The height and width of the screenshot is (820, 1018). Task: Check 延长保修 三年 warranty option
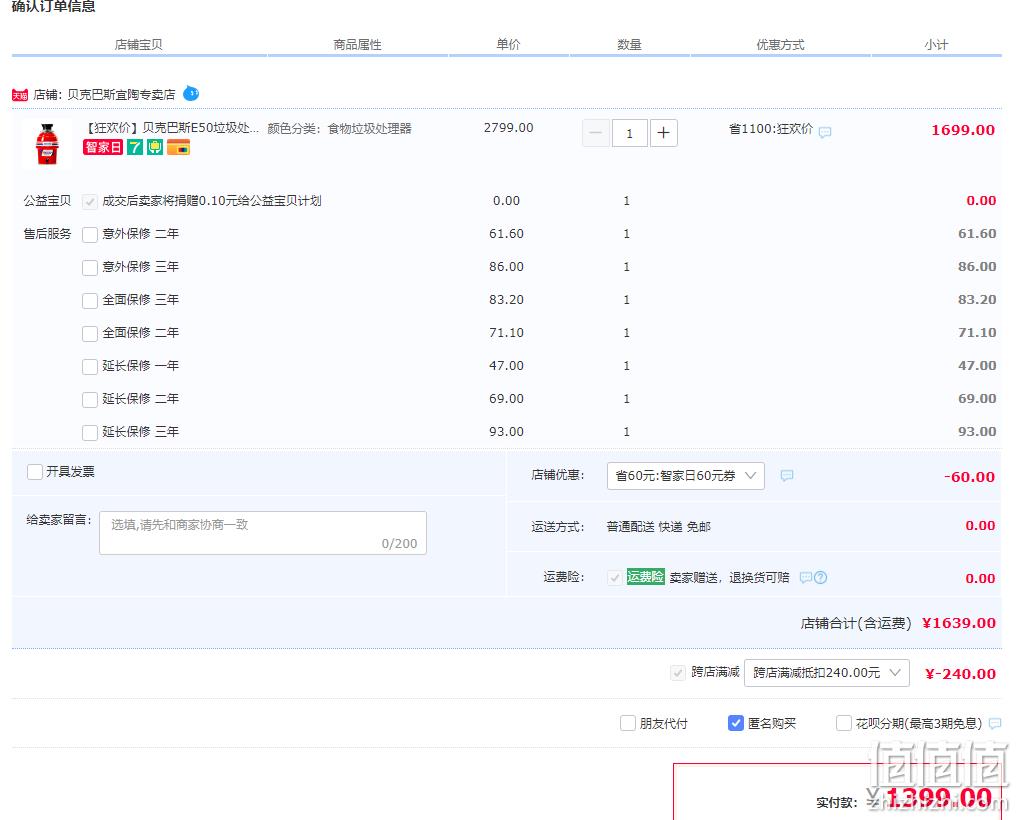tap(90, 432)
